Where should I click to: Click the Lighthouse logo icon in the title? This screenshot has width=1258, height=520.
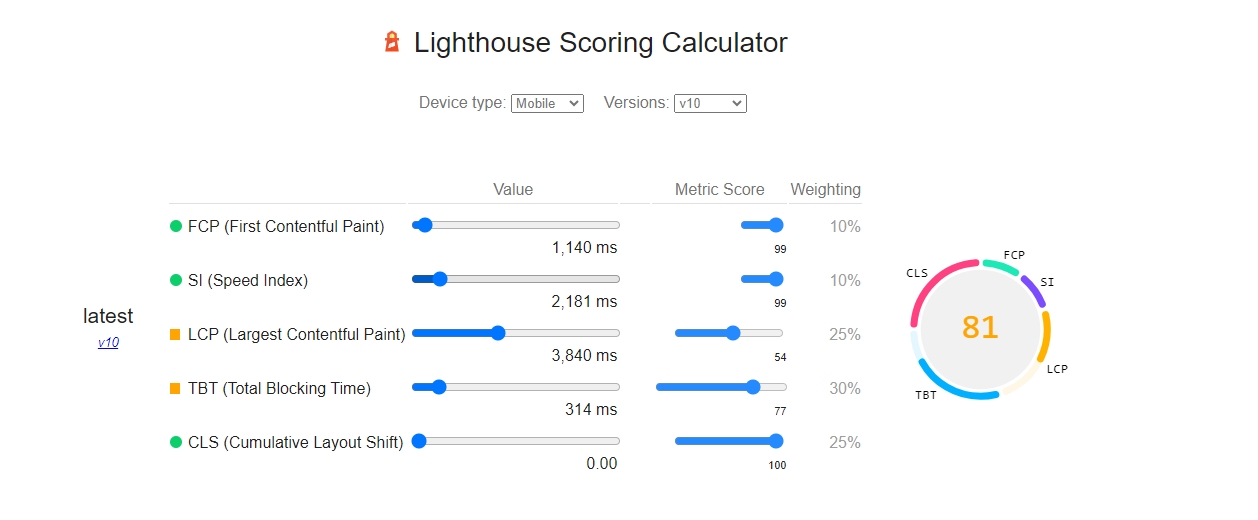click(x=392, y=42)
